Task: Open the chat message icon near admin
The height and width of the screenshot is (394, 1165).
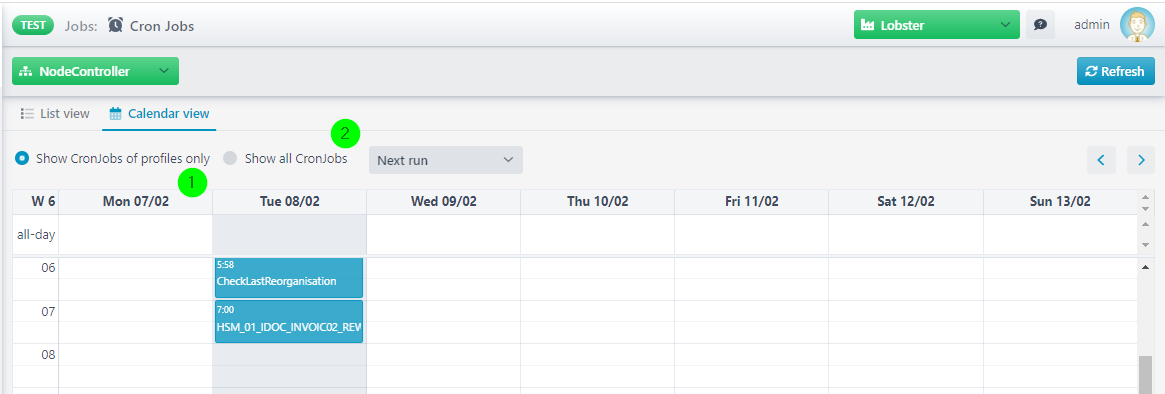Action: click(x=1040, y=25)
